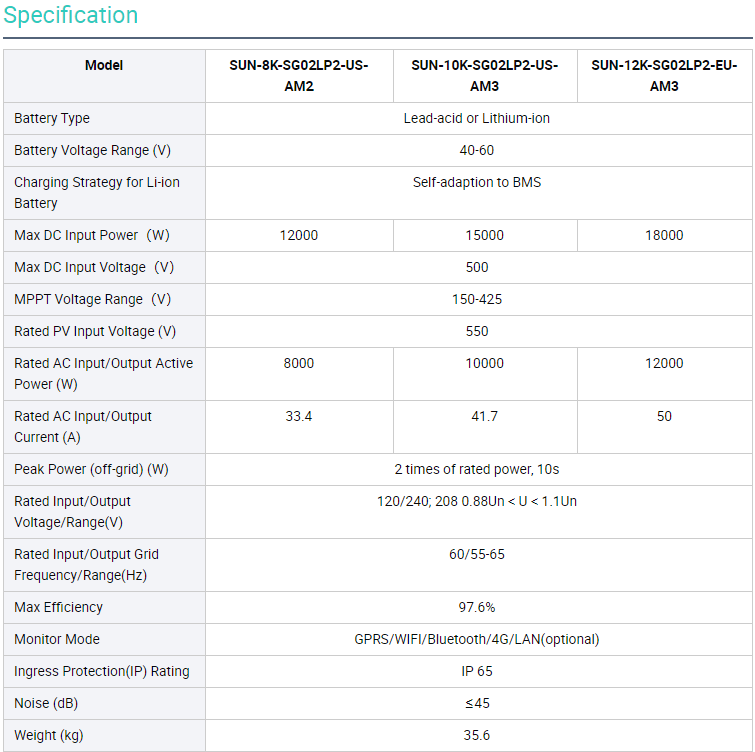Click the Specification heading
The height and width of the screenshot is (752, 755).
(x=71, y=16)
